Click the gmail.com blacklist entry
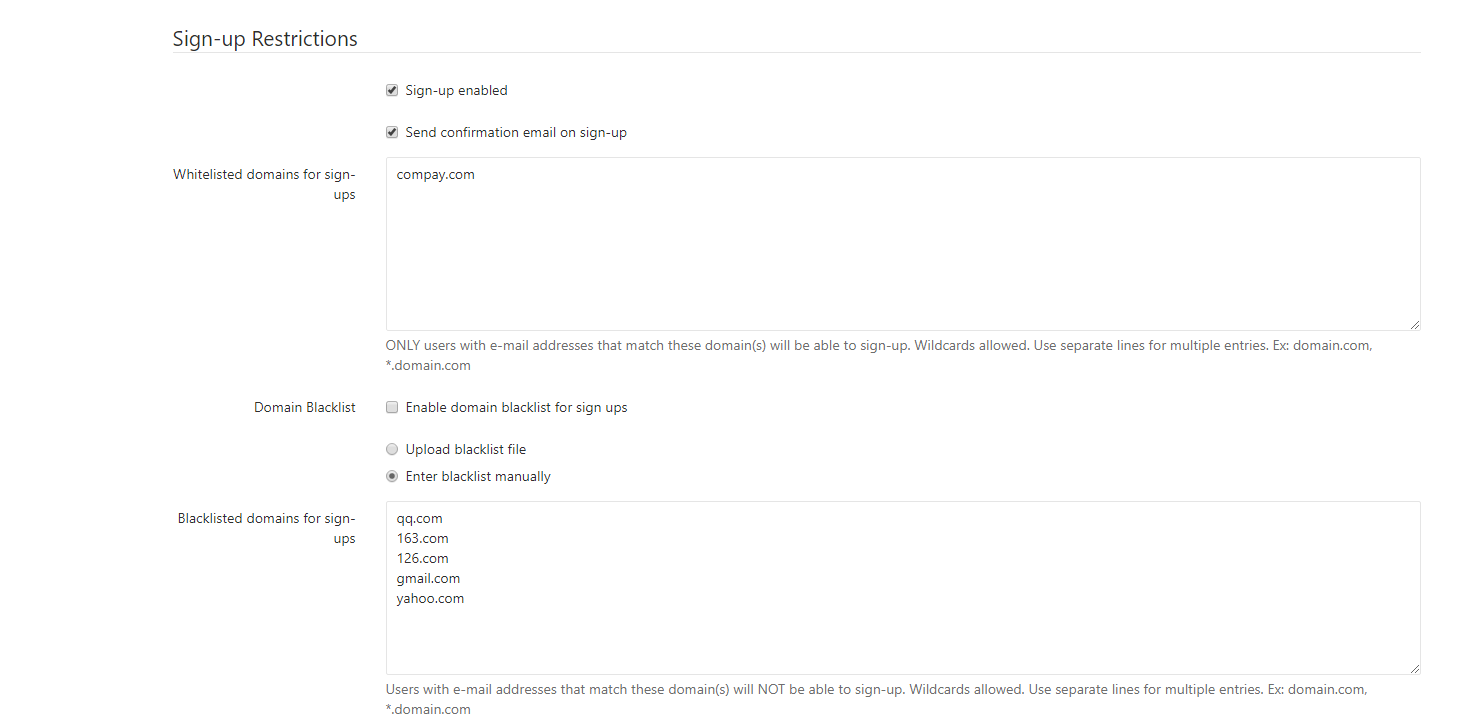The image size is (1468, 723). (x=428, y=579)
